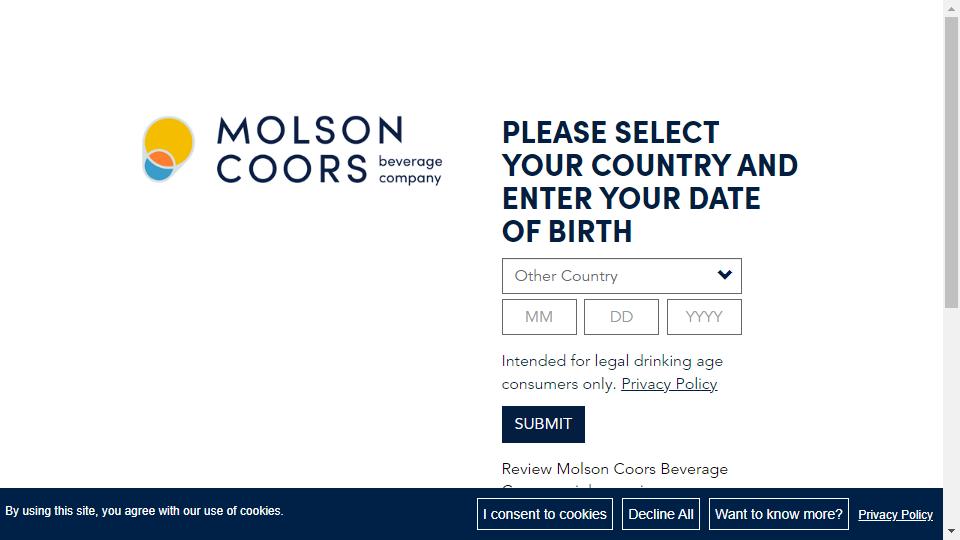Click the "Please select your country" heading
The height and width of the screenshot is (540, 960).
(650, 182)
